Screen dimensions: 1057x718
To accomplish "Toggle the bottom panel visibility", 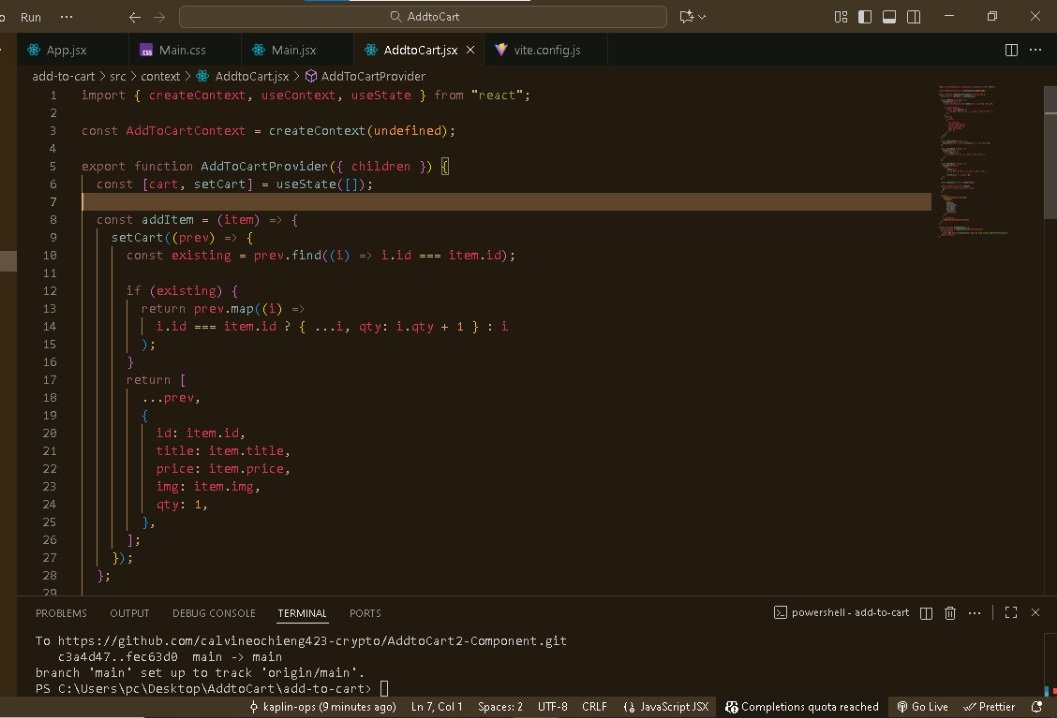I will 889,17.
